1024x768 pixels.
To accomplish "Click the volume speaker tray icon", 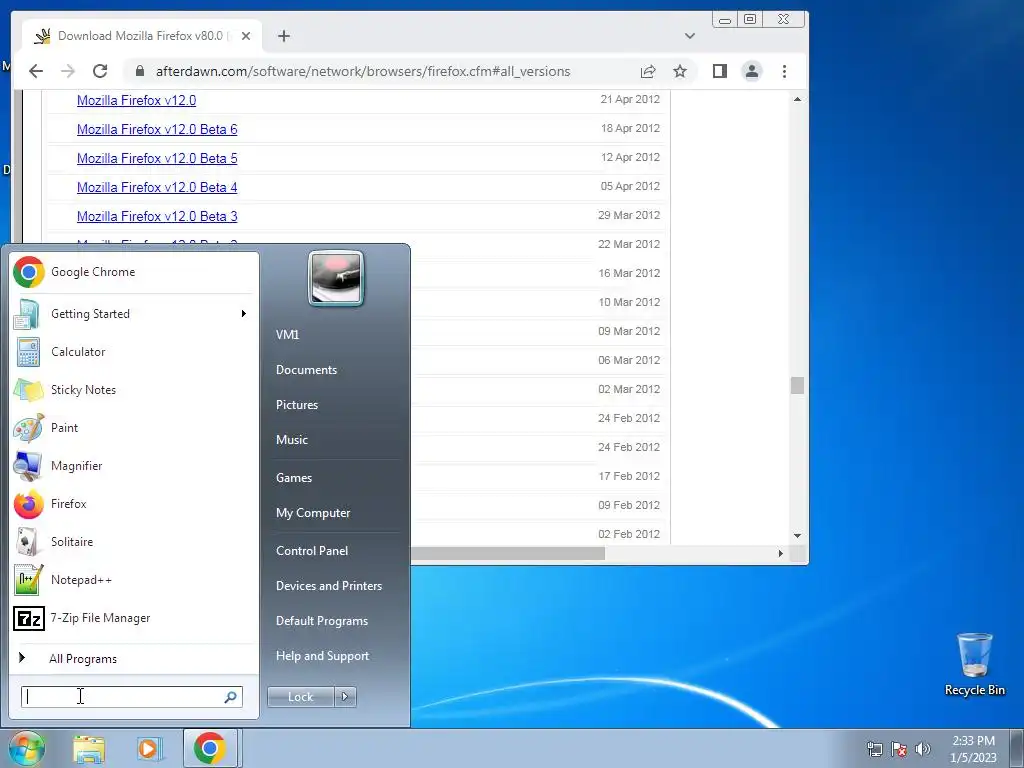I will (923, 749).
